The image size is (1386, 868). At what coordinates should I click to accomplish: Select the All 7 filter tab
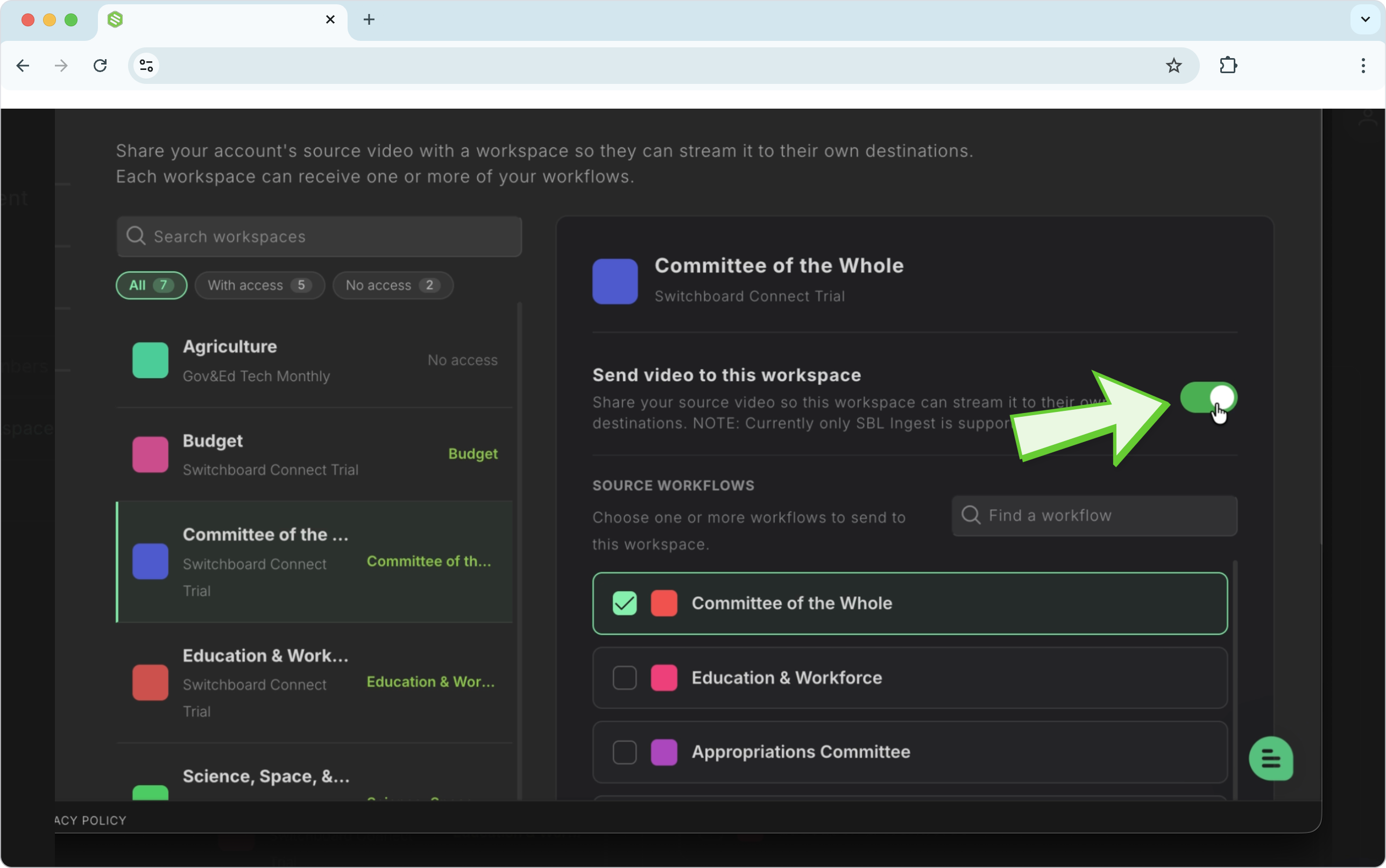pos(152,286)
